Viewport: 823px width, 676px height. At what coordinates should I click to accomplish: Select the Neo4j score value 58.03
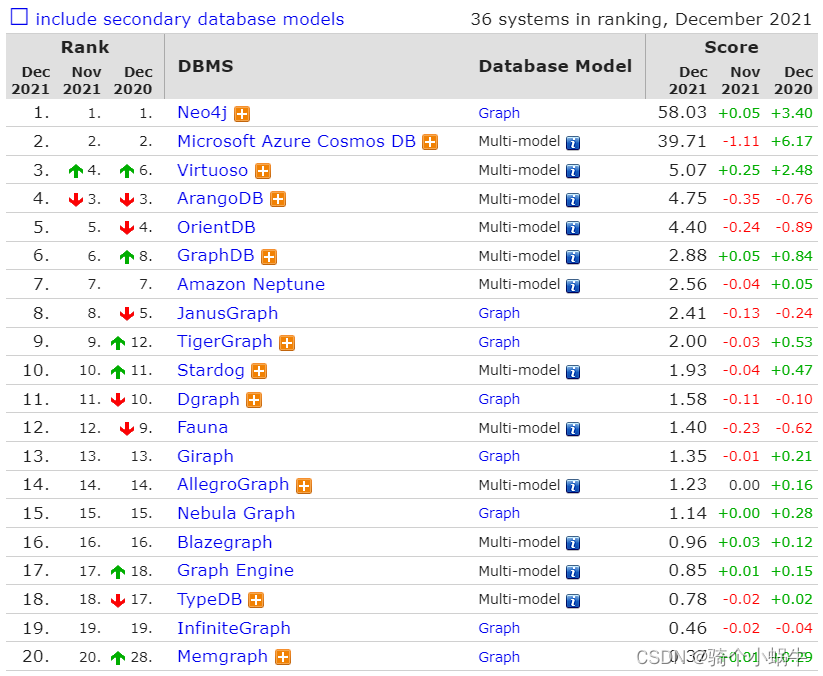pyautogui.click(x=682, y=112)
